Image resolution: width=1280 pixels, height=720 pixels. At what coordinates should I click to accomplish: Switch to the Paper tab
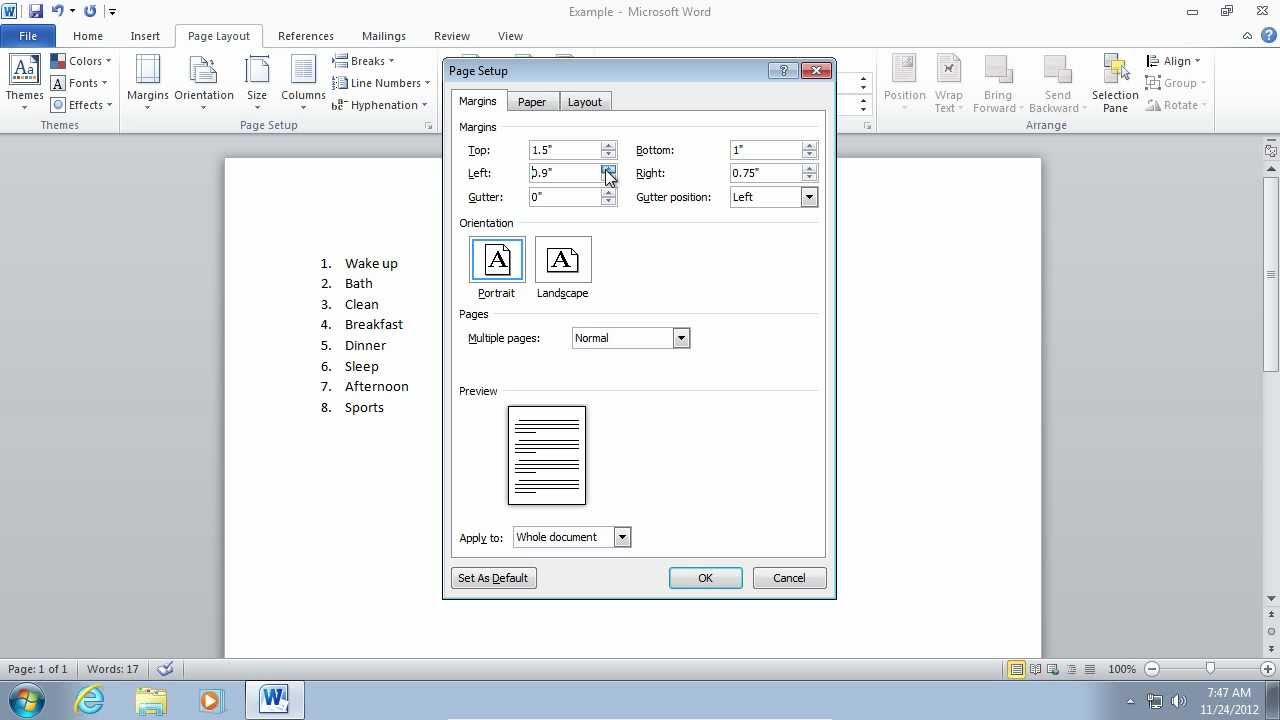[532, 102]
